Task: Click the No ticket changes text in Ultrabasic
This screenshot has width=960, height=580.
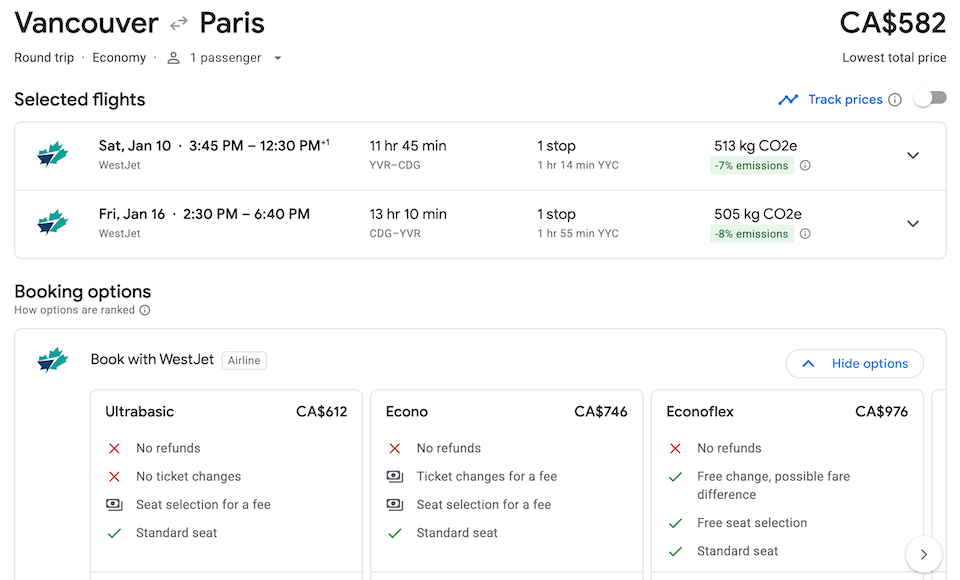Action: click(x=189, y=476)
